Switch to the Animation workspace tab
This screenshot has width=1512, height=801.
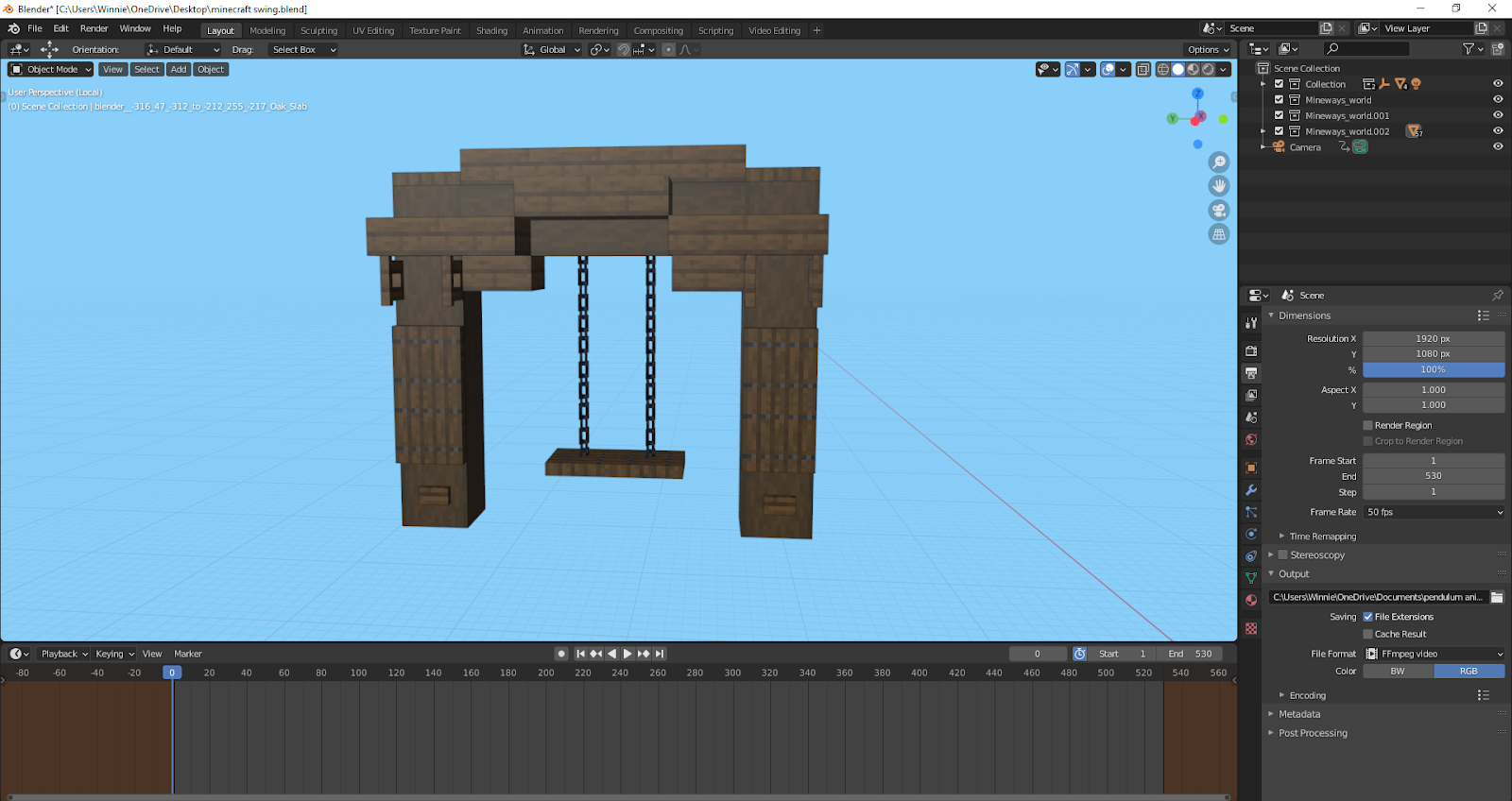pyautogui.click(x=542, y=30)
